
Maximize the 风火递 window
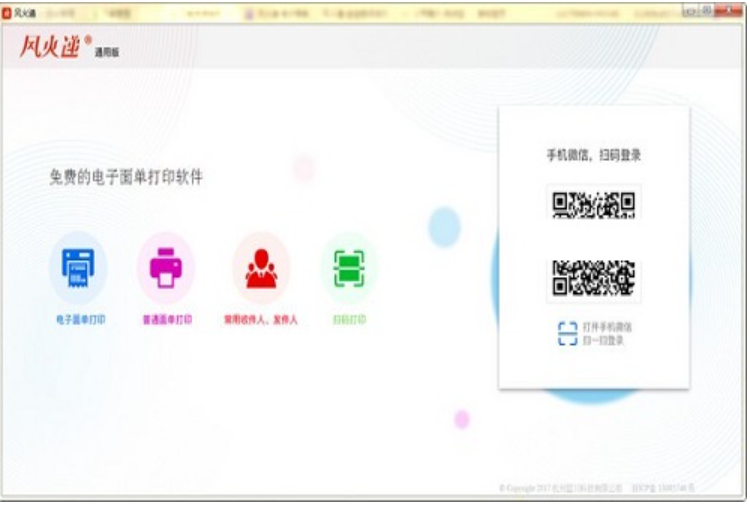706,10
